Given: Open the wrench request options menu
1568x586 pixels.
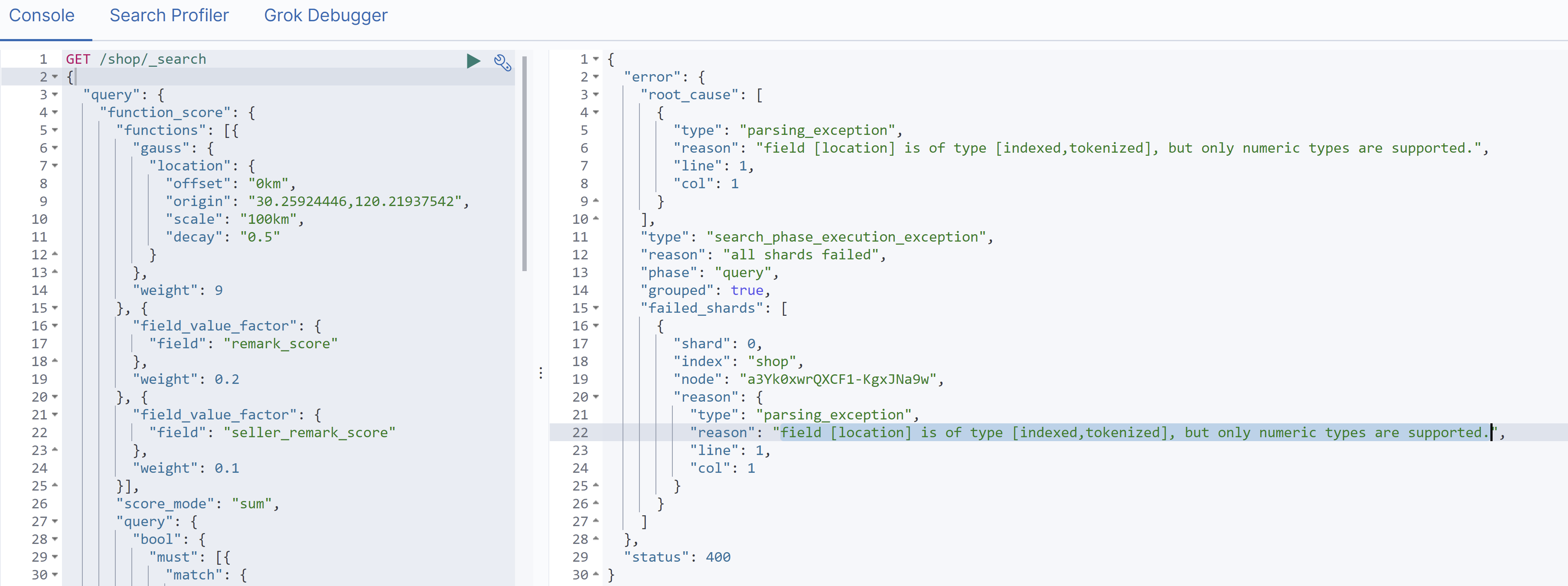Looking at the screenshot, I should 502,62.
